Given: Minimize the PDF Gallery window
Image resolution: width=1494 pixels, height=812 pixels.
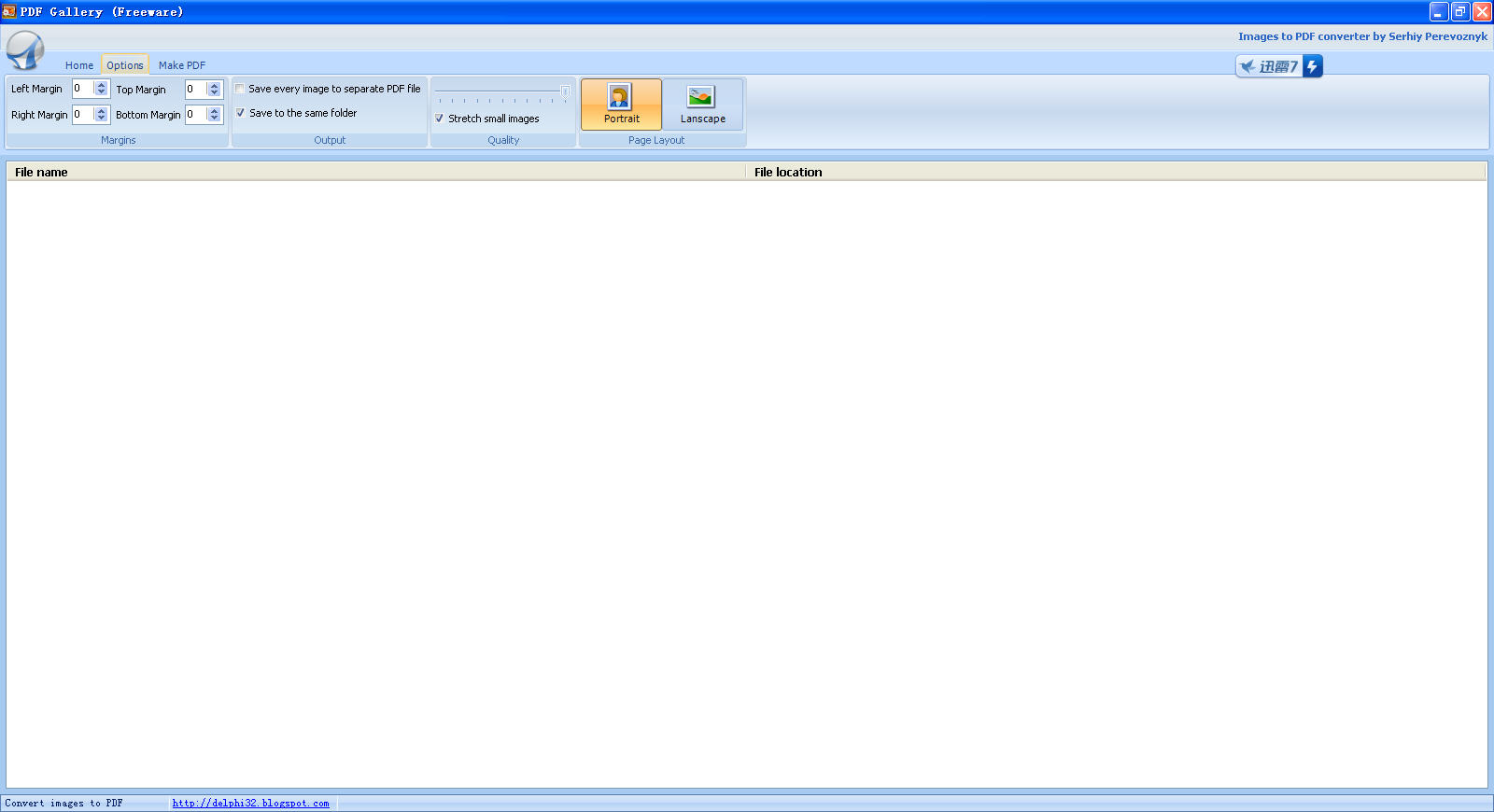Looking at the screenshot, I should coord(1439,12).
